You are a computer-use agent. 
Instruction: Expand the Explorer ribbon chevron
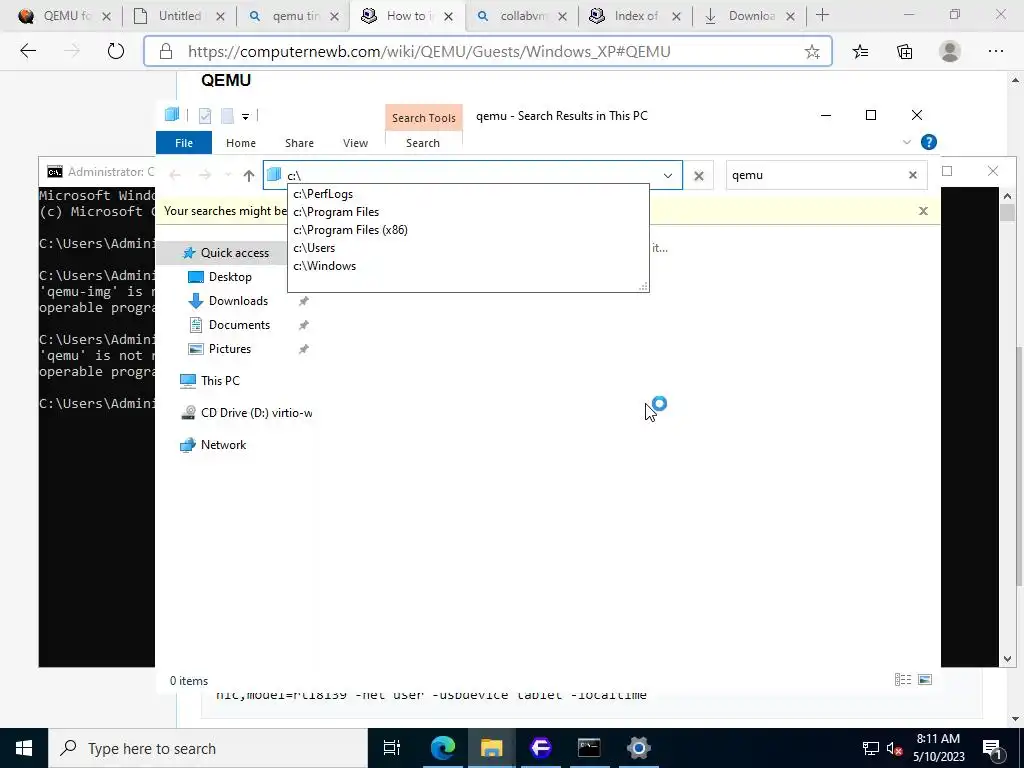point(906,142)
